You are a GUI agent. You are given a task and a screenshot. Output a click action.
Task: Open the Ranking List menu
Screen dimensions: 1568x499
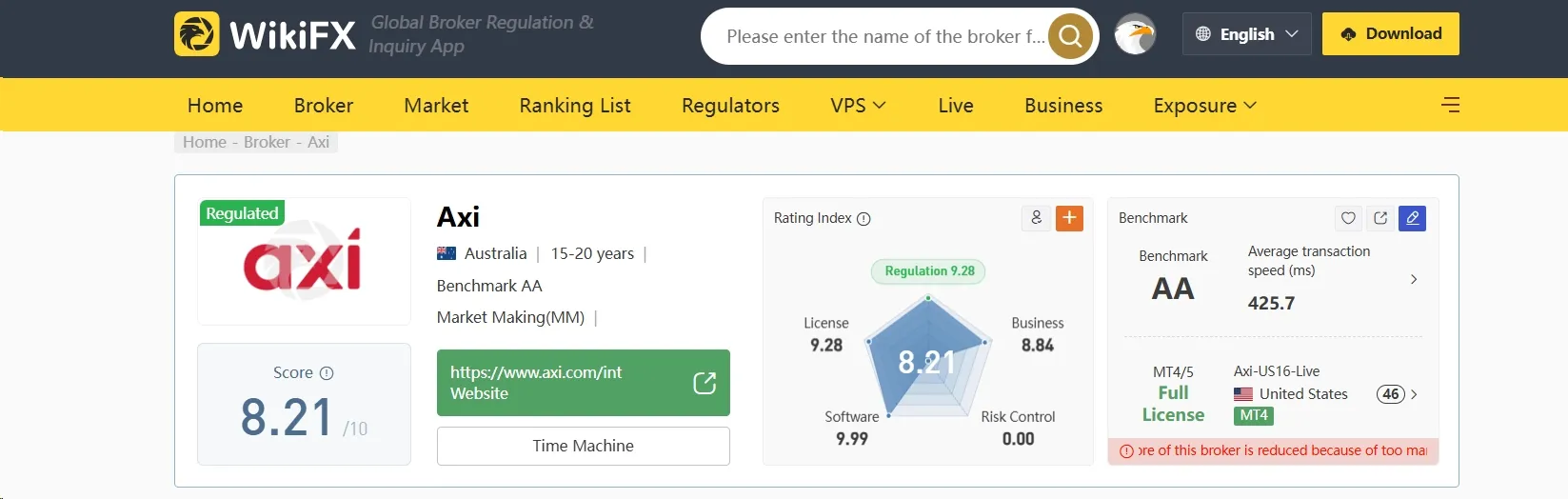(575, 106)
